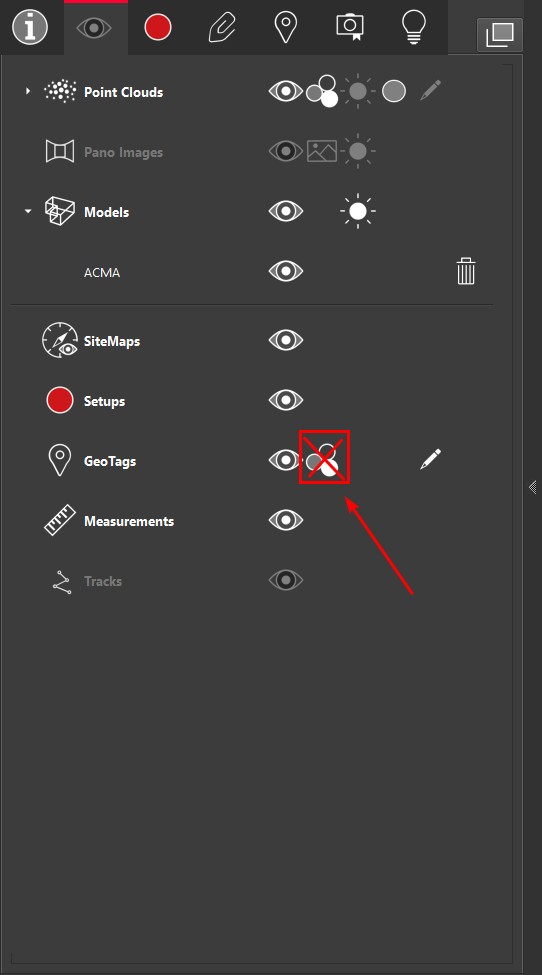542x975 pixels.
Task: Hide Point Clouds visibility eye
Action: pyautogui.click(x=286, y=91)
